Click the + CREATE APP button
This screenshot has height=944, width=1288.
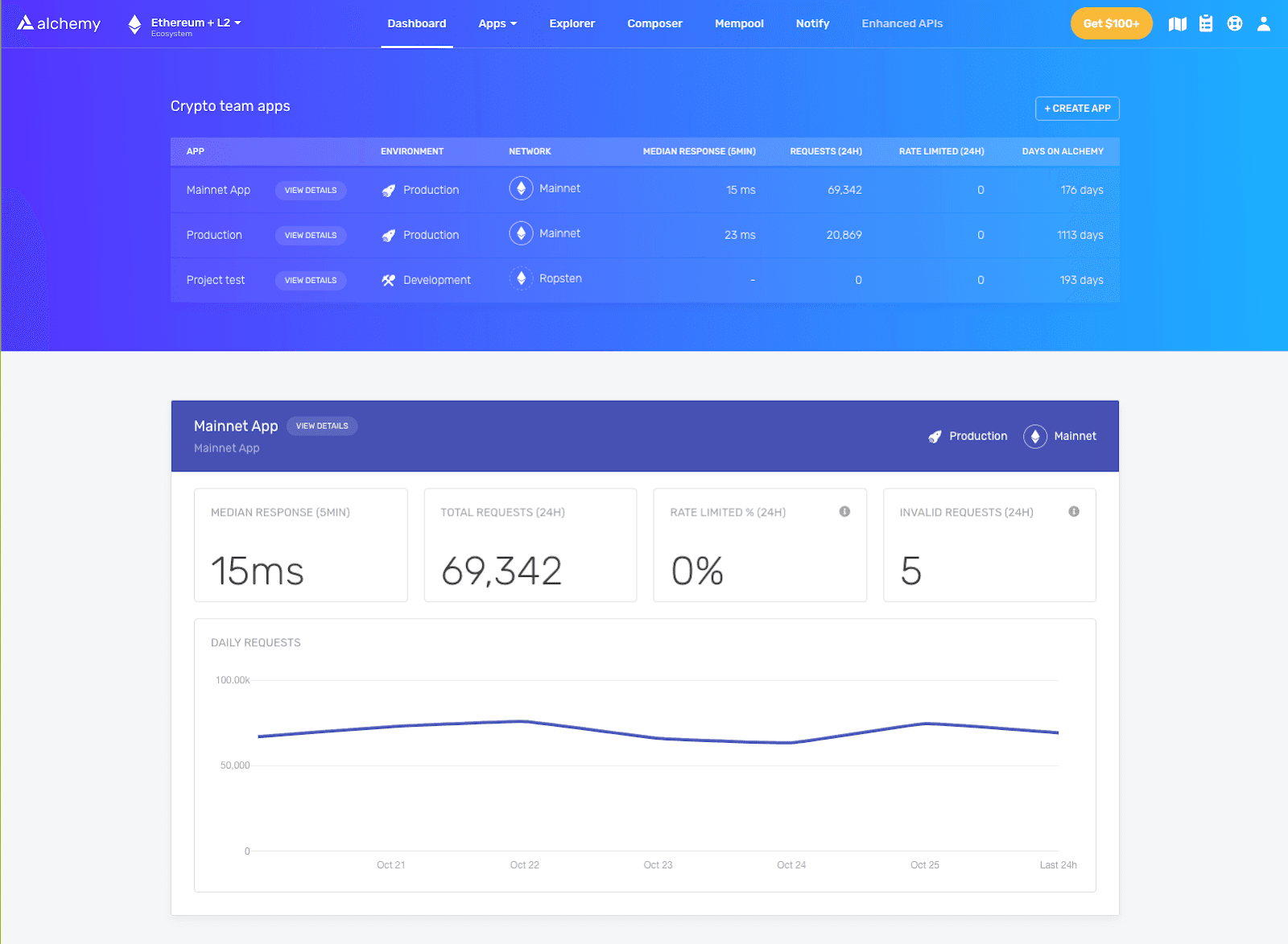(x=1077, y=108)
